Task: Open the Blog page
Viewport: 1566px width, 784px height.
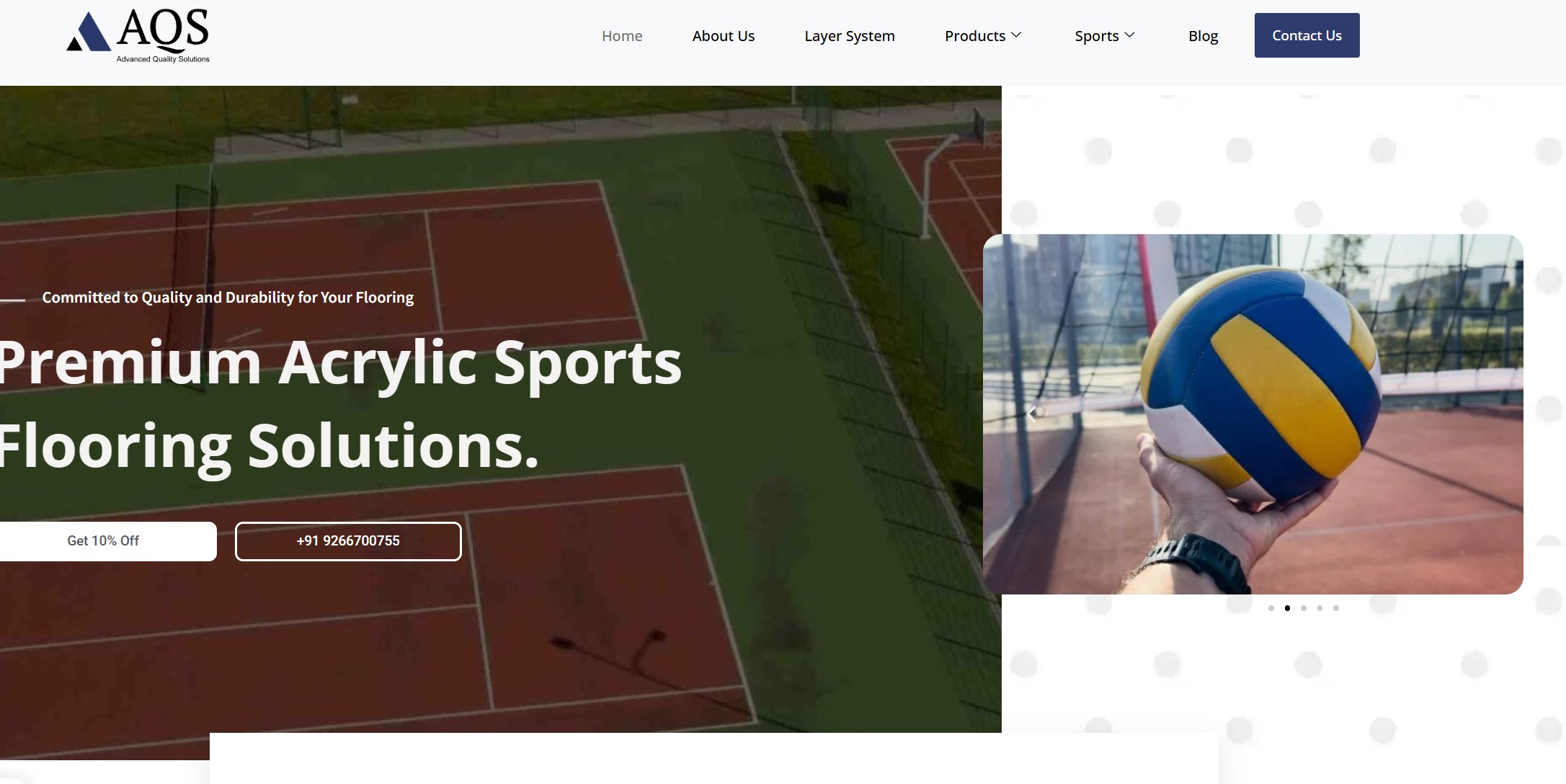Action: [x=1203, y=36]
